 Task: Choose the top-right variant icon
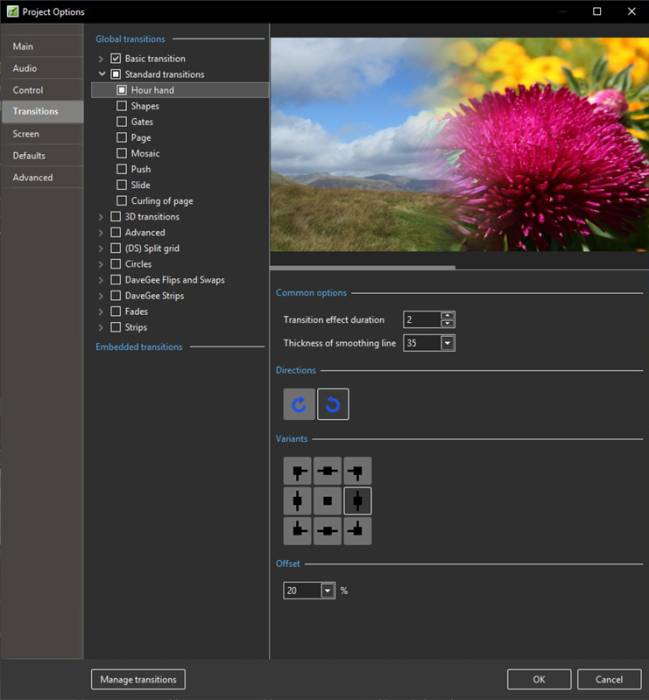coord(357,470)
